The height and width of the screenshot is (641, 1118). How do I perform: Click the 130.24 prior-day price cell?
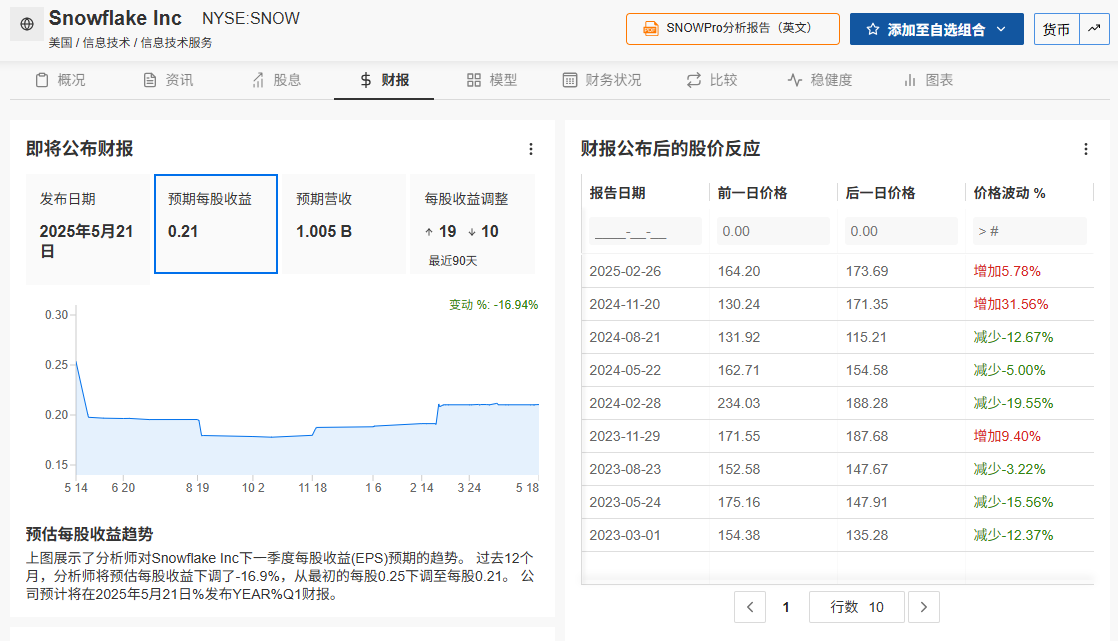point(738,304)
